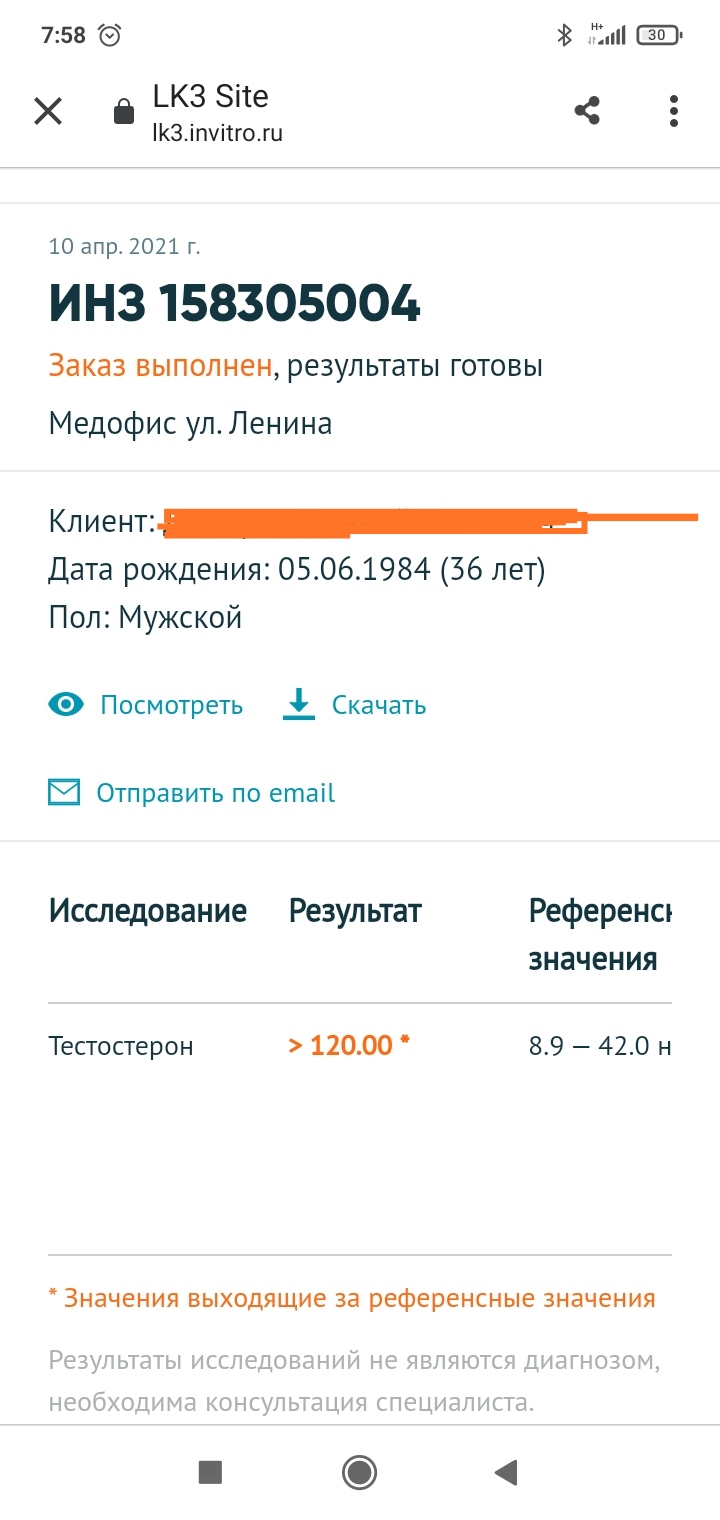This screenshot has width=720, height=1520.
Task: Tap the lk3.invitro.ru address text
Action: tap(217, 133)
